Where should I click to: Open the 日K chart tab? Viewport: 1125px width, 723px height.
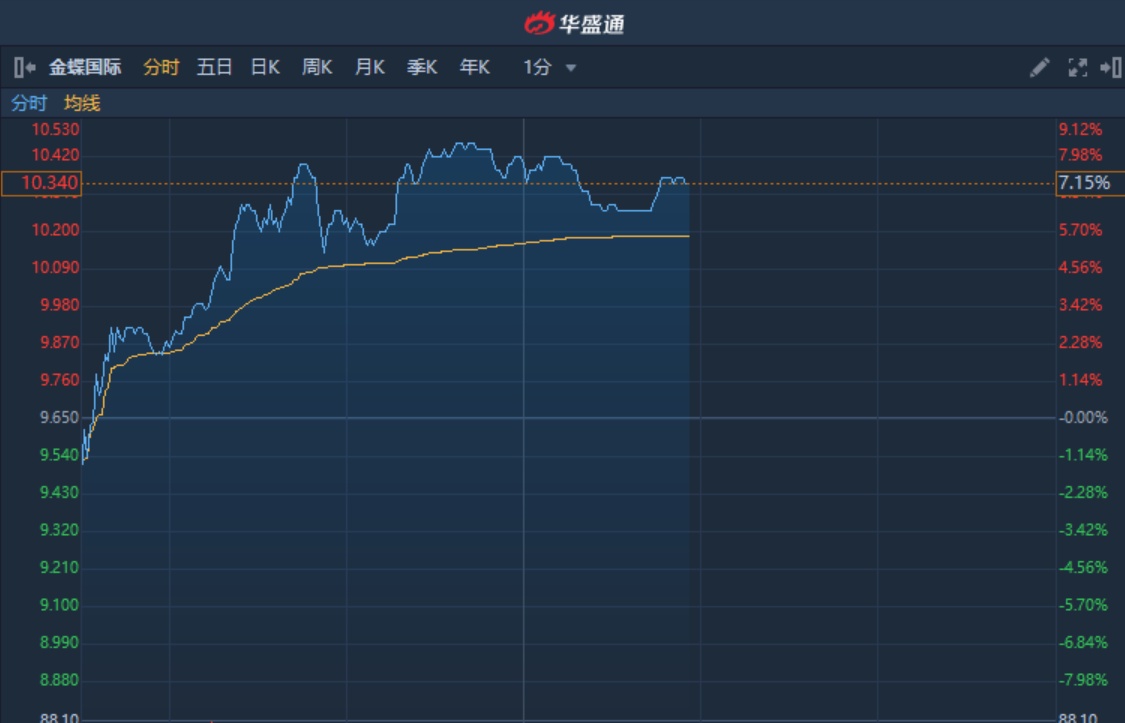pyautogui.click(x=265, y=68)
